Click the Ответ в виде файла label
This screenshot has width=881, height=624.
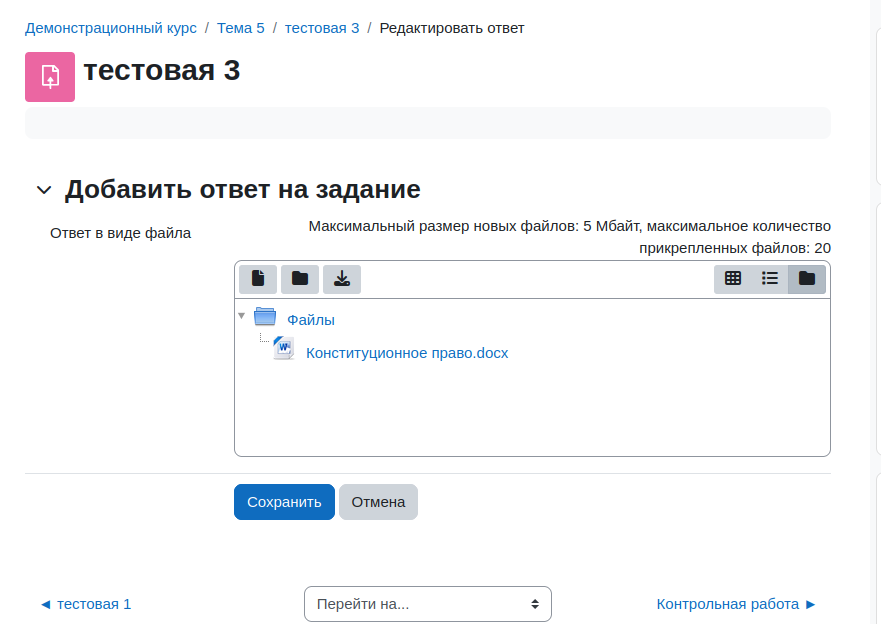coord(120,233)
